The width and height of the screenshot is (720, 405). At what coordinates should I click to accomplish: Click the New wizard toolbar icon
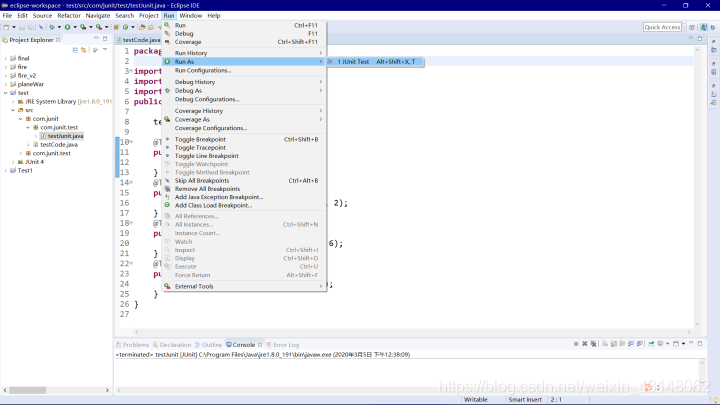[x=6, y=27]
